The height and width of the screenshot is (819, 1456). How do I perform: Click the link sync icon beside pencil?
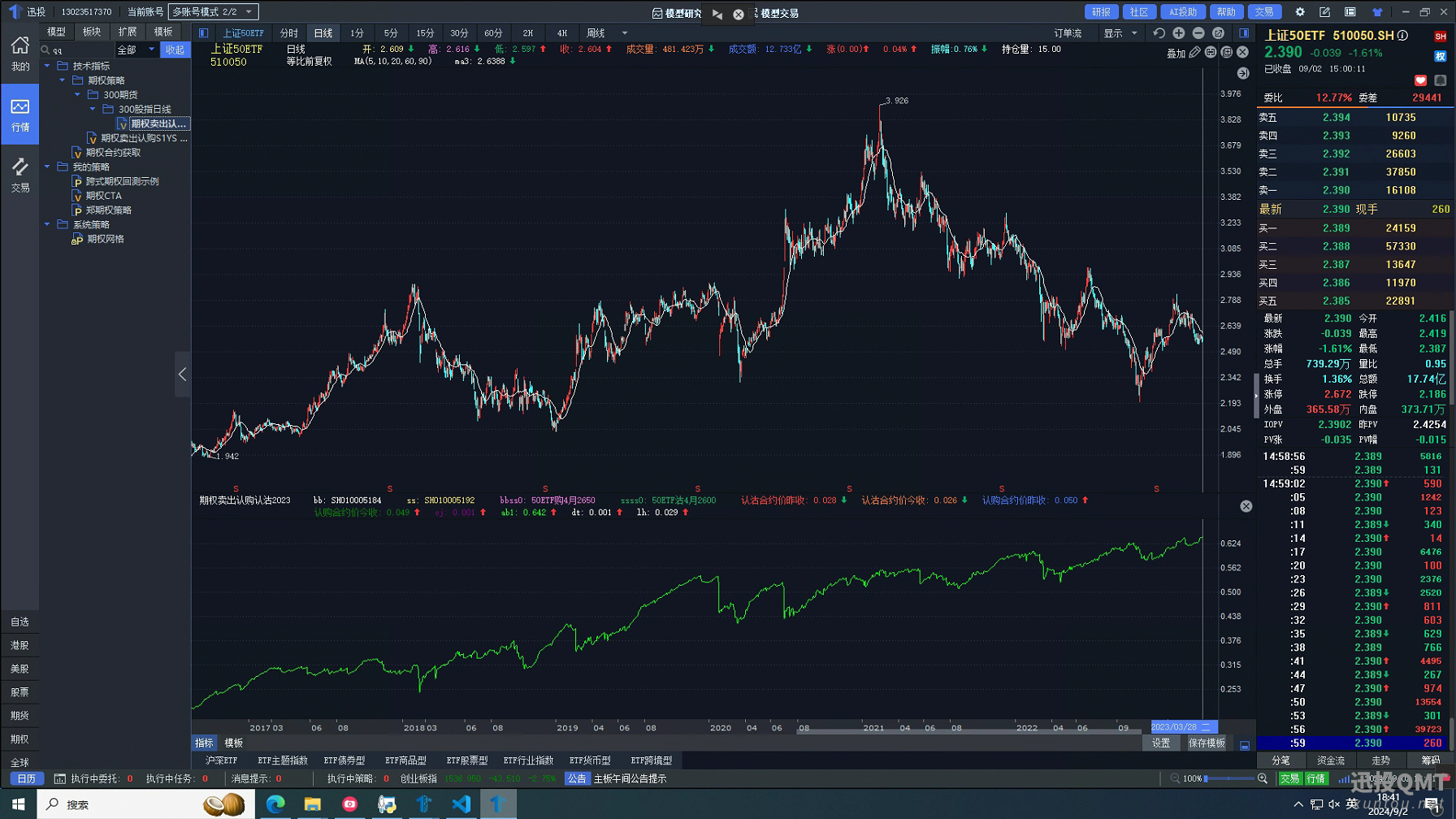click(x=1211, y=52)
